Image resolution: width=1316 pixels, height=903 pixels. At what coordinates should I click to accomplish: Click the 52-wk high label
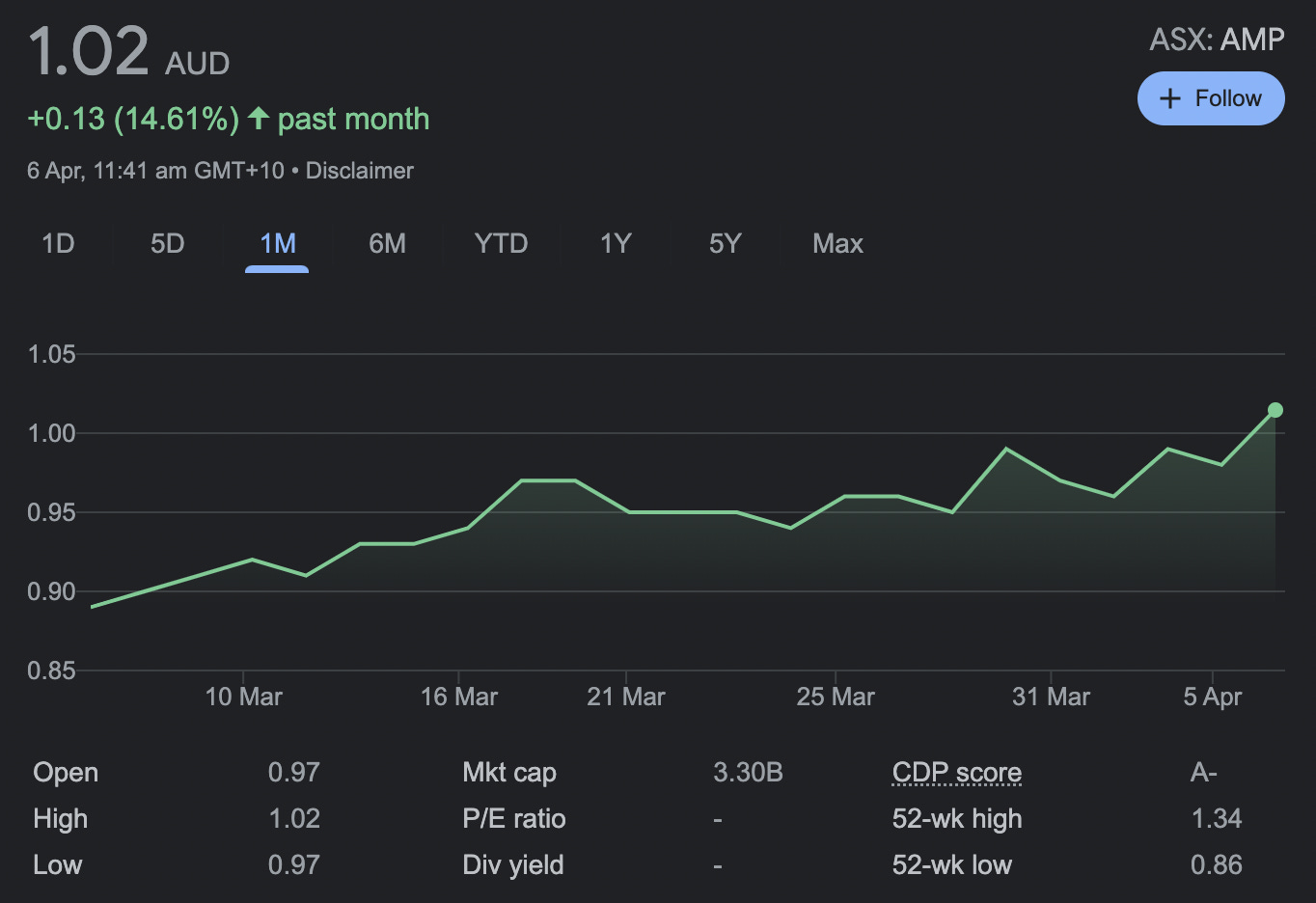click(956, 819)
